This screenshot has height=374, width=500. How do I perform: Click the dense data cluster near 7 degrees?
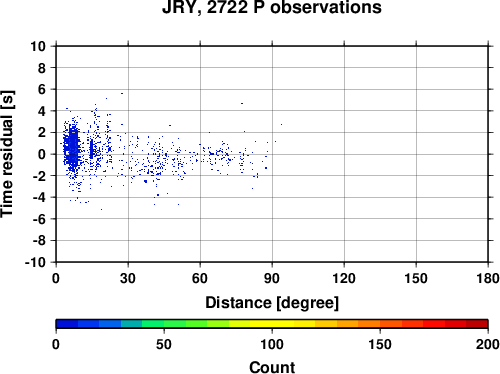tap(72, 147)
